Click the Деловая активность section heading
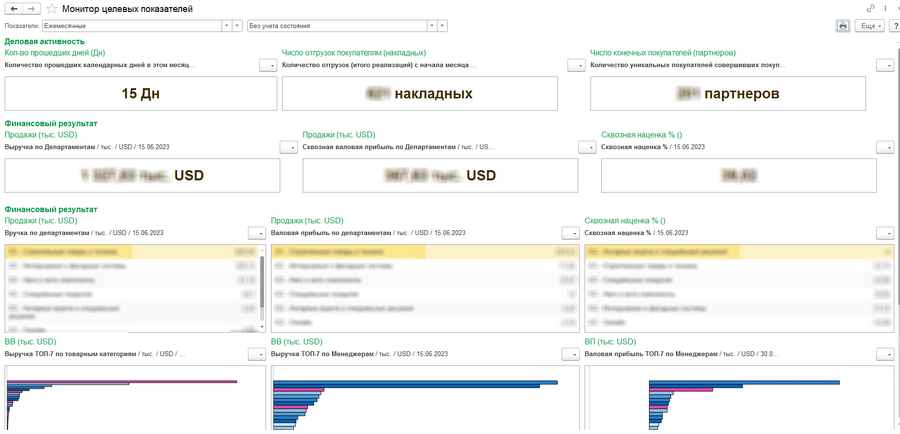 (x=45, y=41)
